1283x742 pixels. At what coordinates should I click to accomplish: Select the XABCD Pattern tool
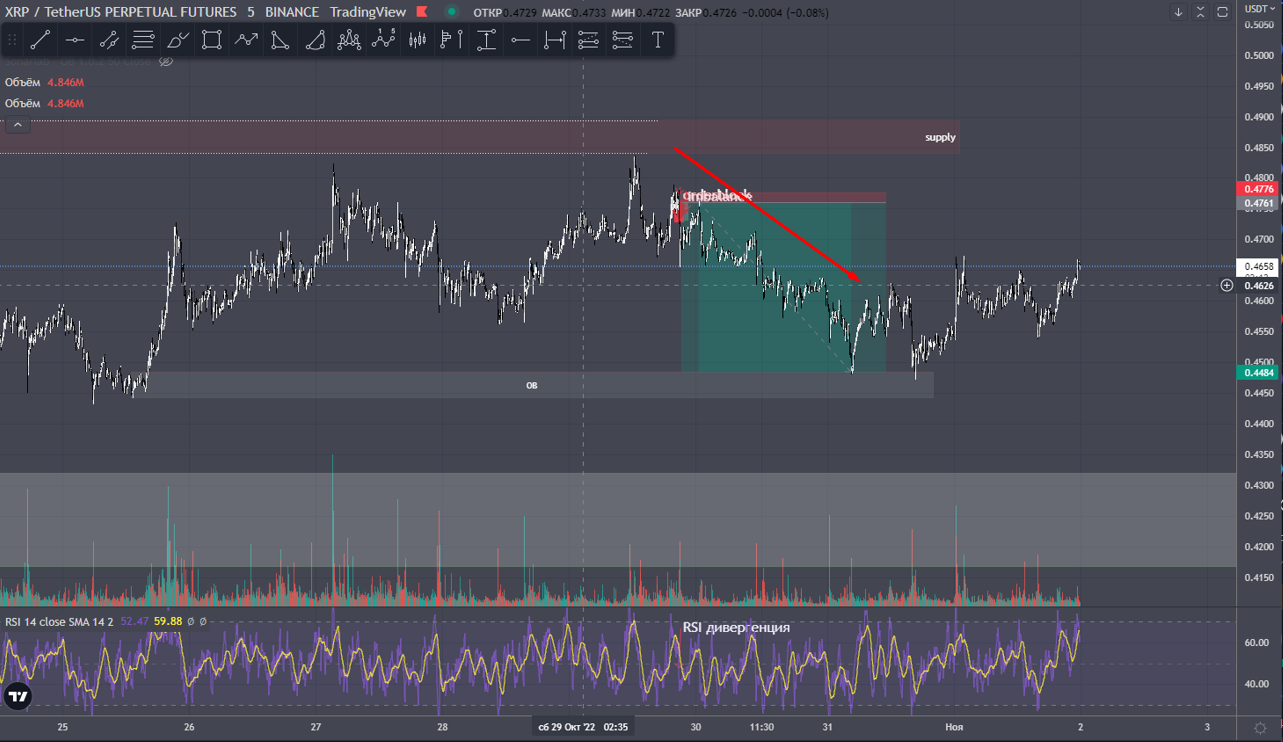click(x=349, y=40)
